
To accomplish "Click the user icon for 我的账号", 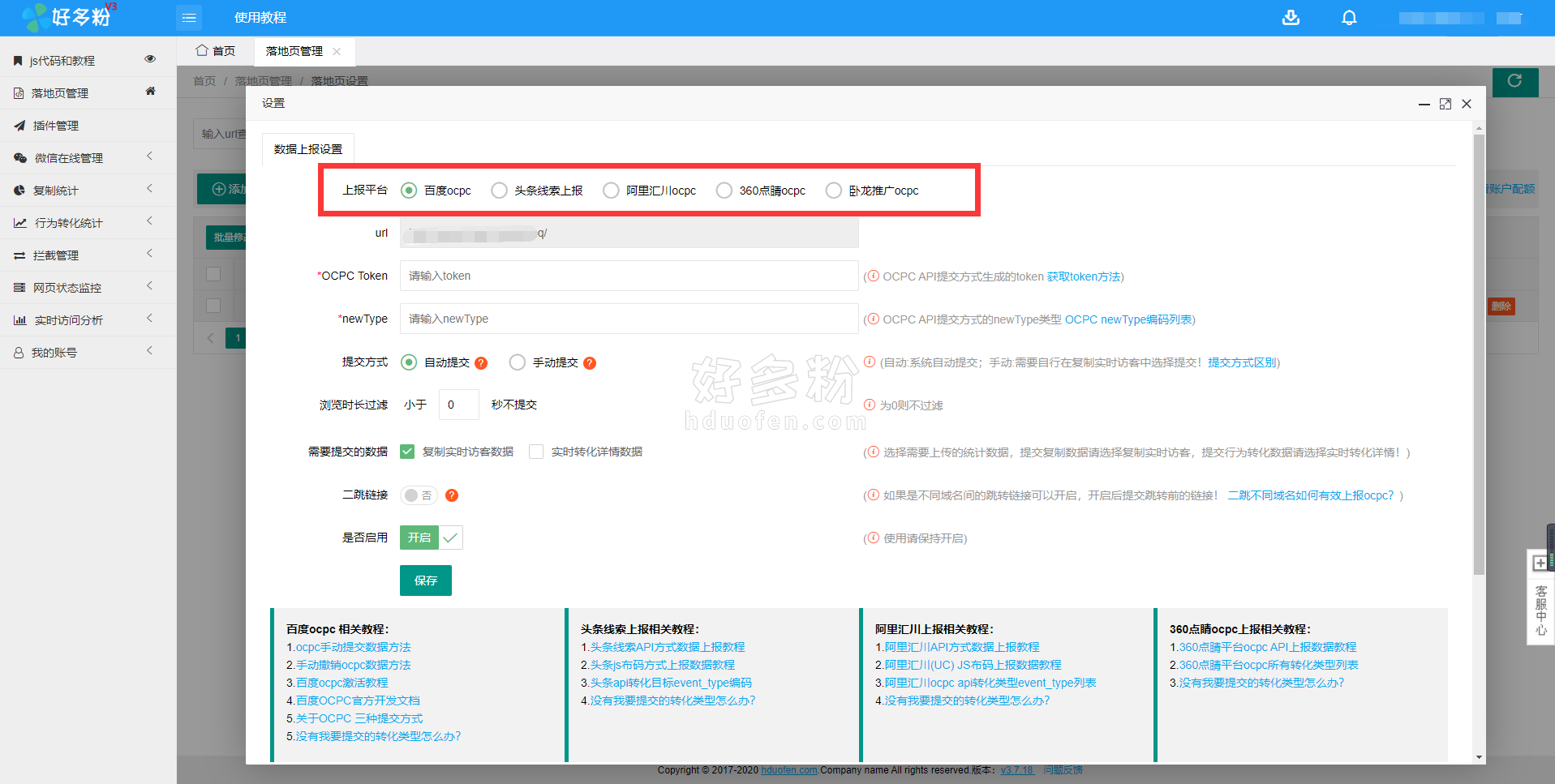I will tap(19, 353).
